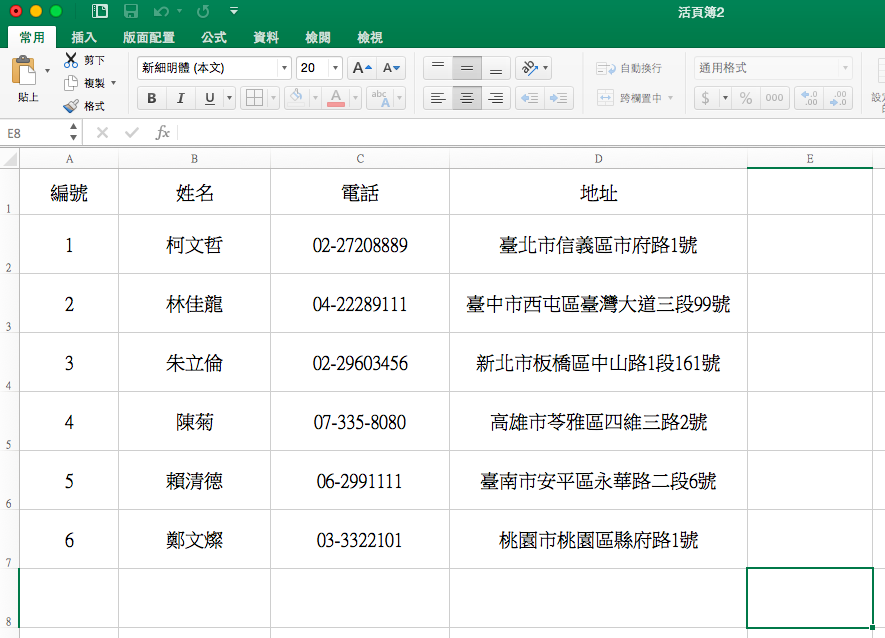Viewport: 885px width, 638px height.
Task: Click the Decrease Decimal icon
Action: point(838,98)
